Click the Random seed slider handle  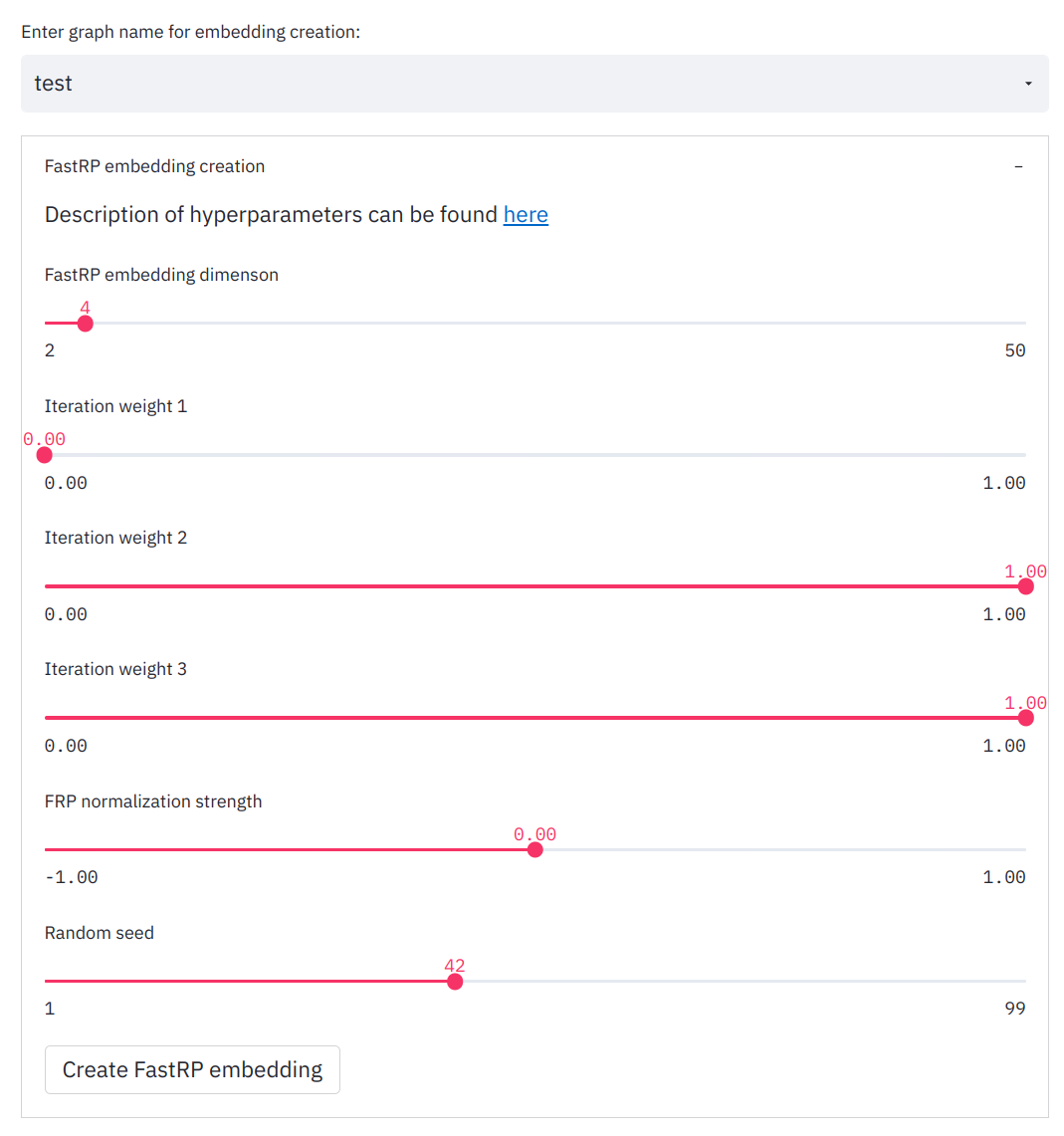click(455, 982)
